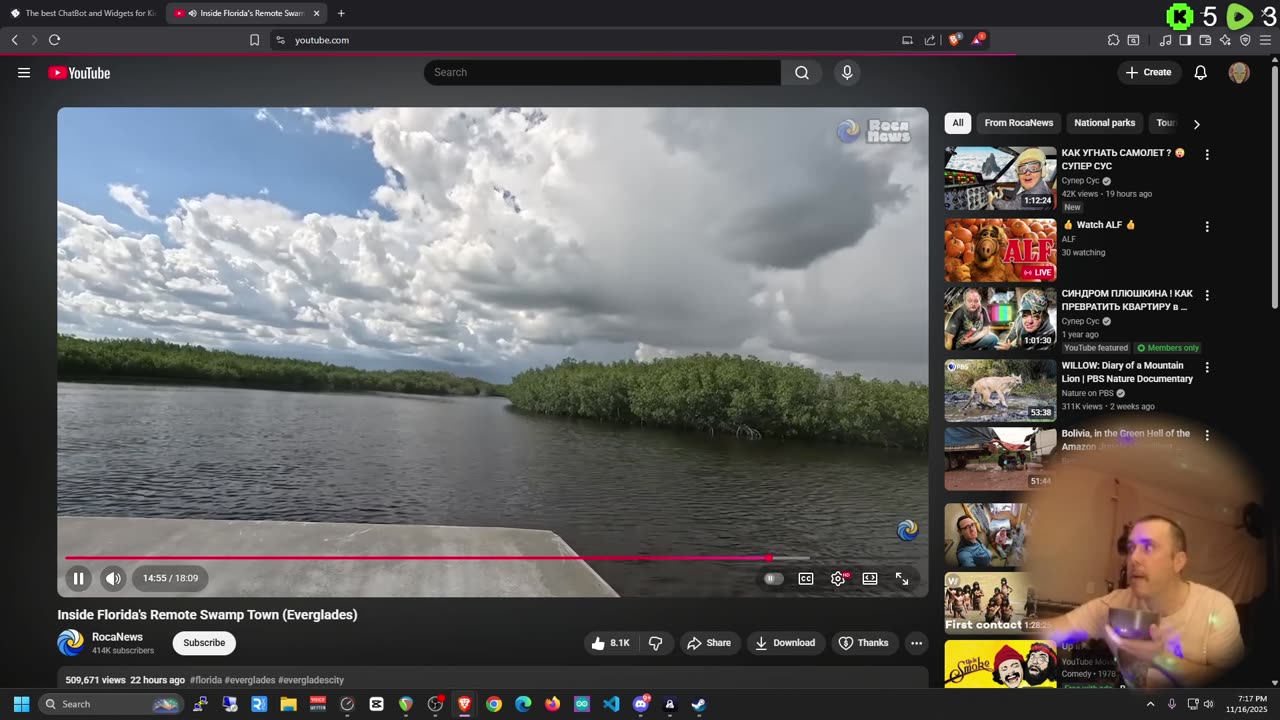1280x720 pixels.
Task: Send Thanks to the creator
Action: tap(863, 643)
